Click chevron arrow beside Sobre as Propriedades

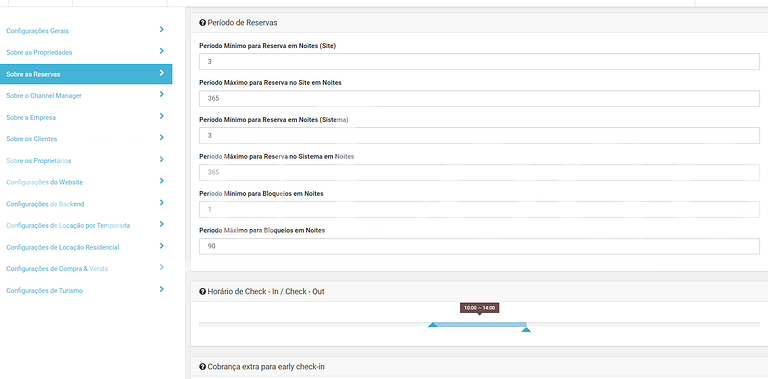pyautogui.click(x=162, y=51)
